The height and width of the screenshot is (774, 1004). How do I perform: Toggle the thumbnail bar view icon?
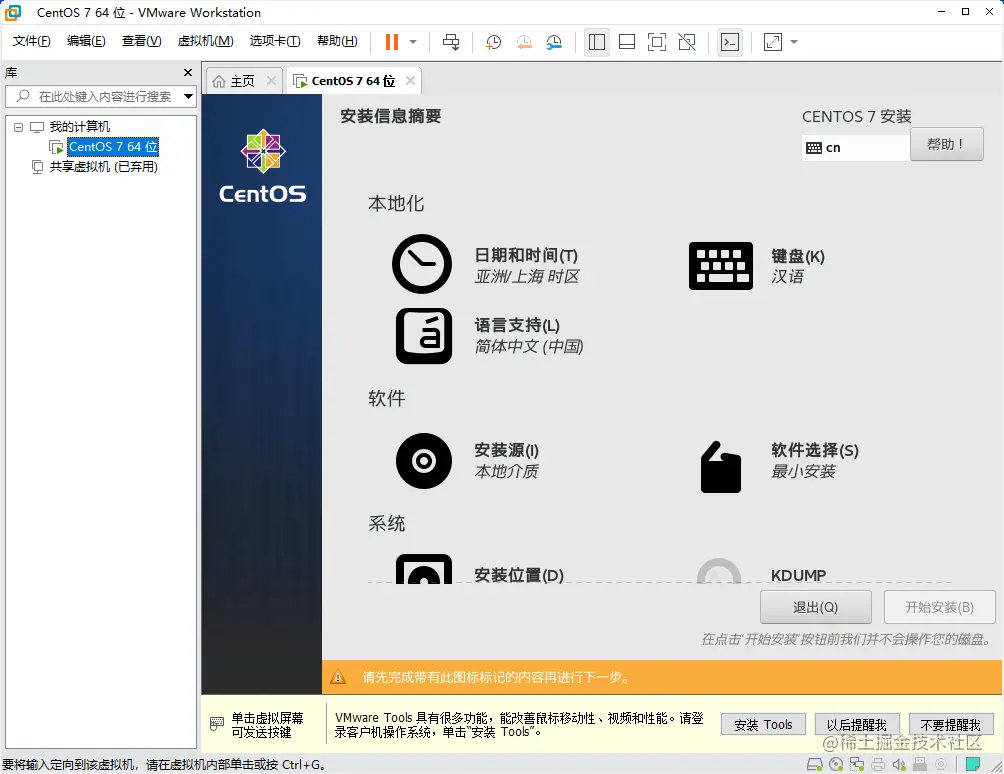(627, 42)
